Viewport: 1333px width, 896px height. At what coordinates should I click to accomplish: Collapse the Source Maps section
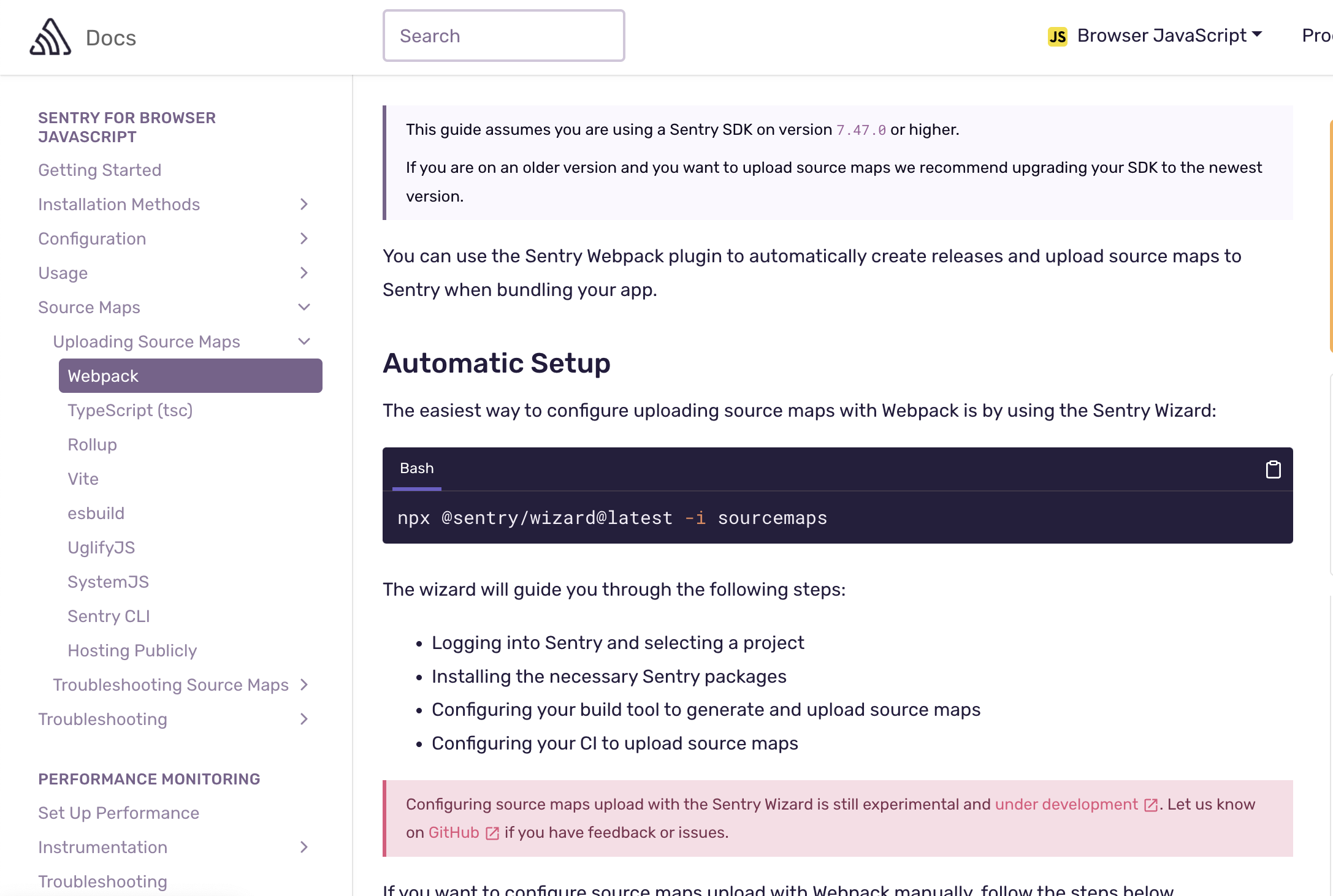pyautogui.click(x=304, y=307)
